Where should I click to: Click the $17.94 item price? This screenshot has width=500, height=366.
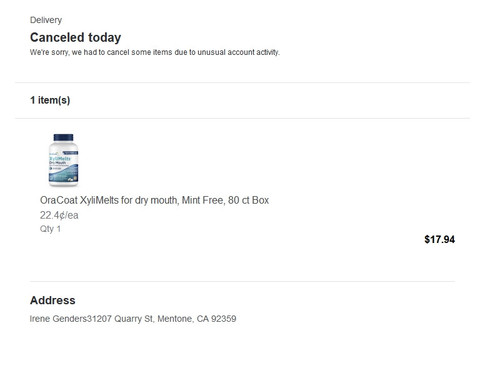point(439,239)
